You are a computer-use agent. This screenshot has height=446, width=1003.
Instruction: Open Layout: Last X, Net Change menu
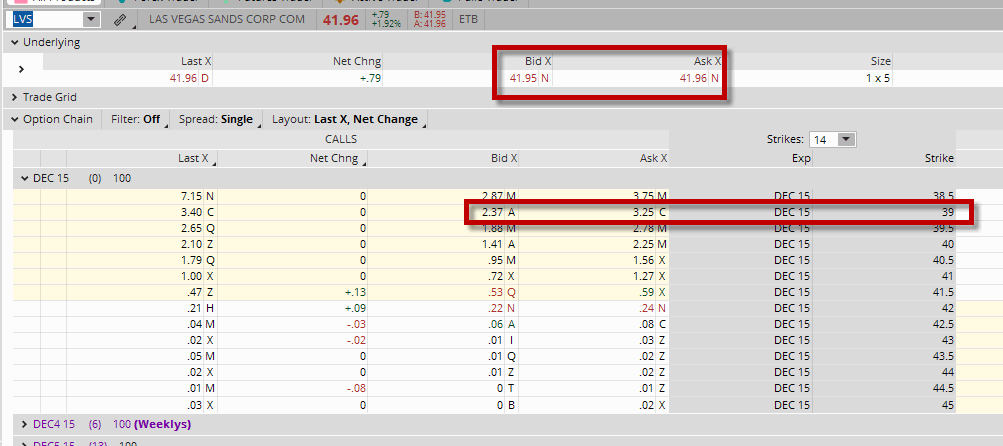(347, 119)
